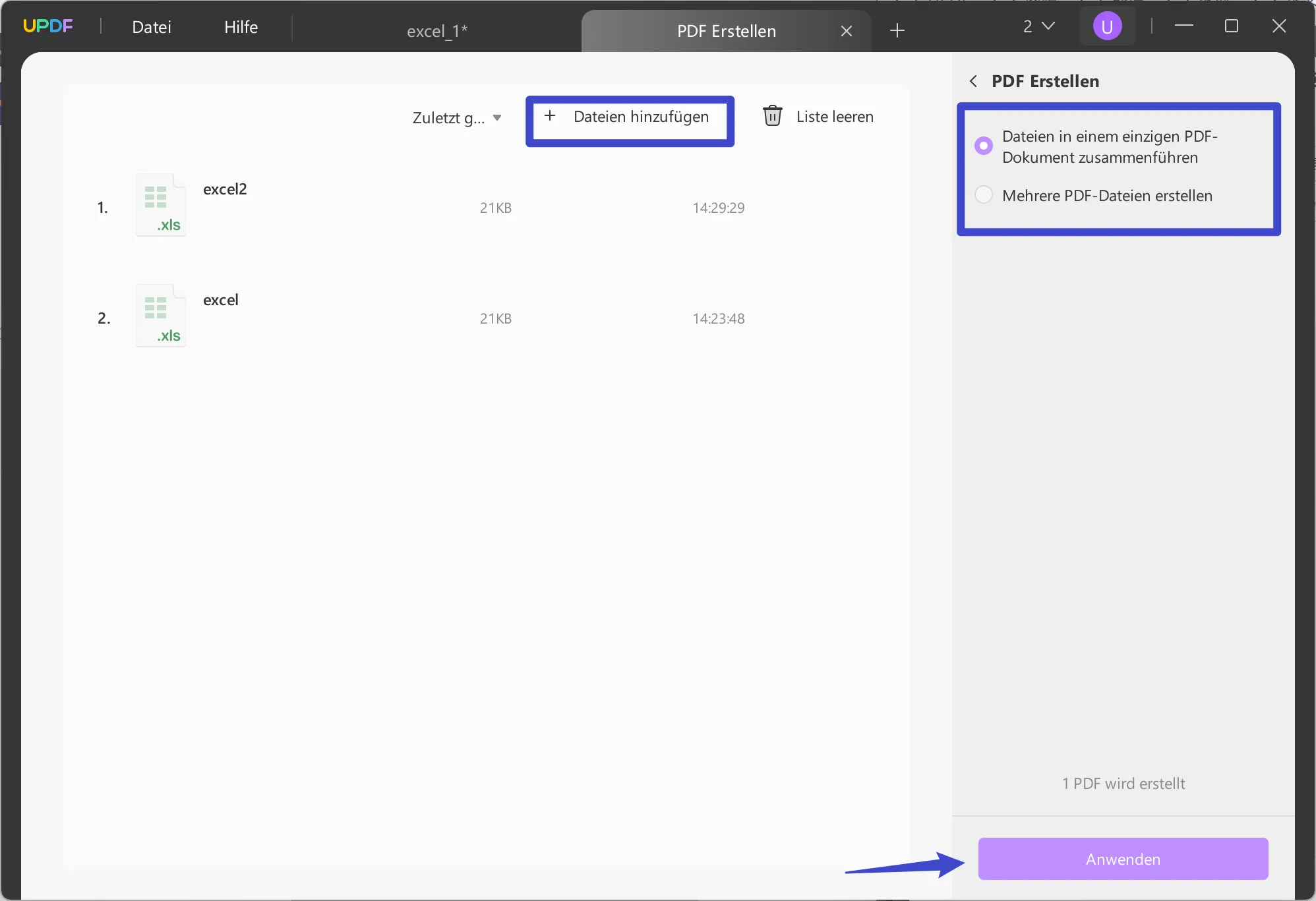The height and width of the screenshot is (901, 1316).
Task: Click the excel2 .xls file icon
Action: [159, 207]
